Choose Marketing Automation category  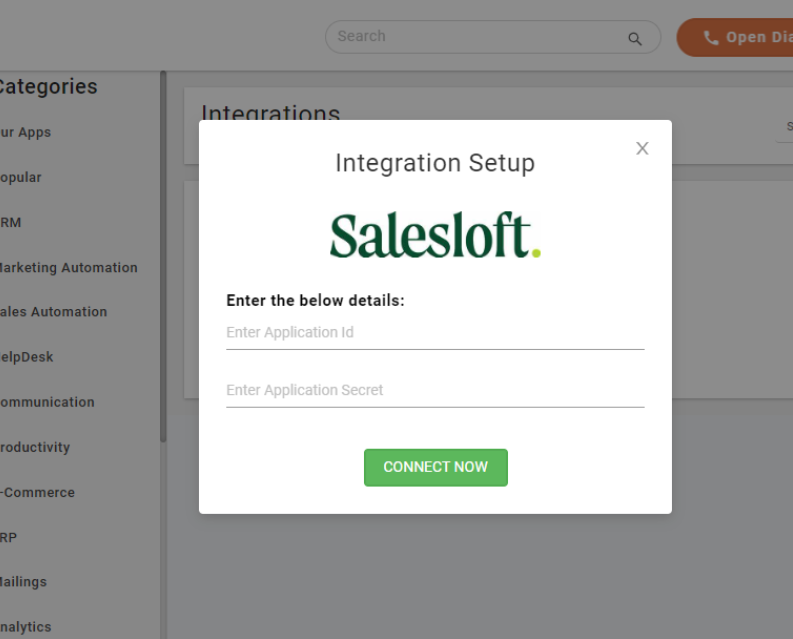[x=67, y=267]
